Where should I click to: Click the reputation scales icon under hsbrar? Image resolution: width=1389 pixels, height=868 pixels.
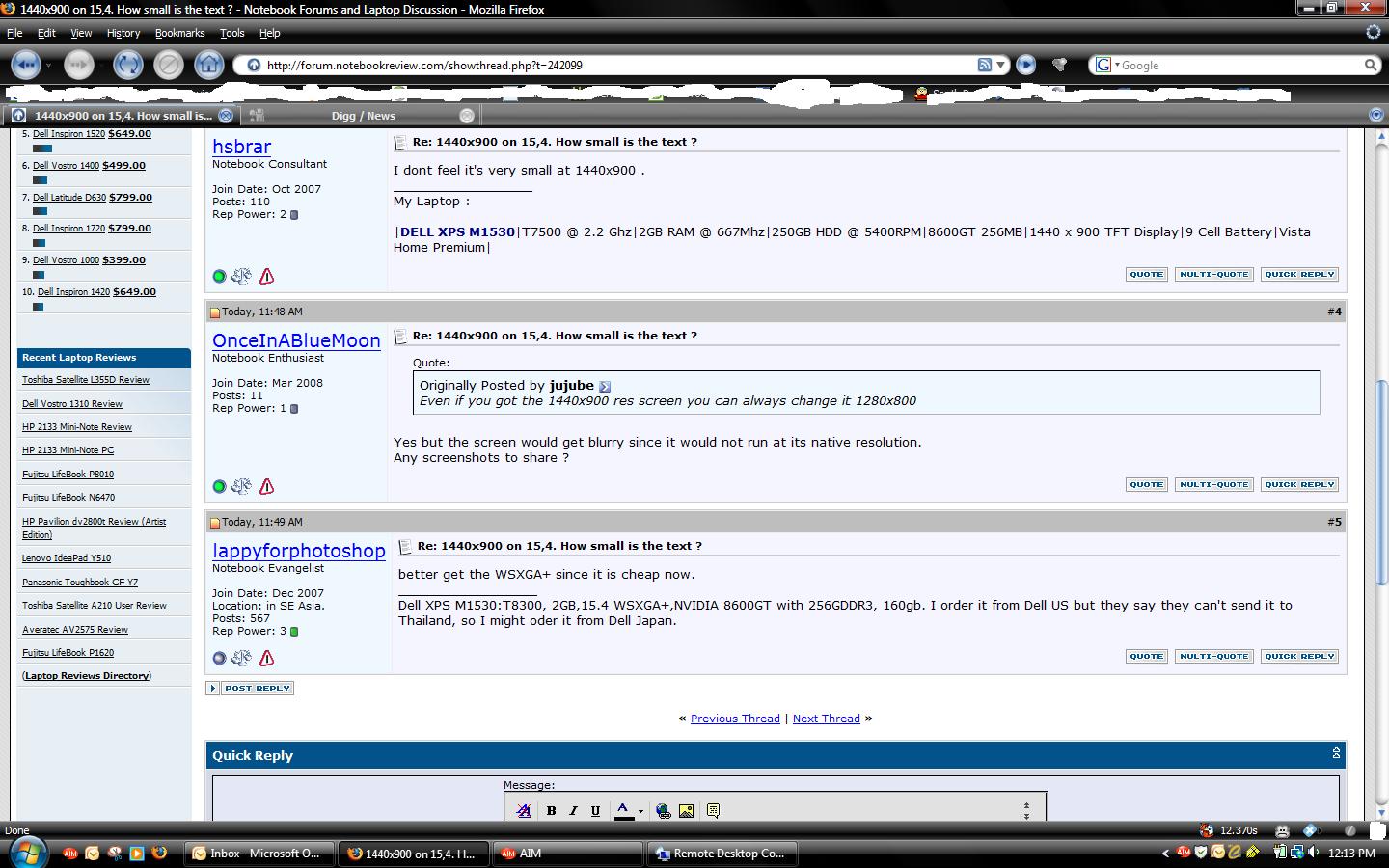click(x=241, y=276)
